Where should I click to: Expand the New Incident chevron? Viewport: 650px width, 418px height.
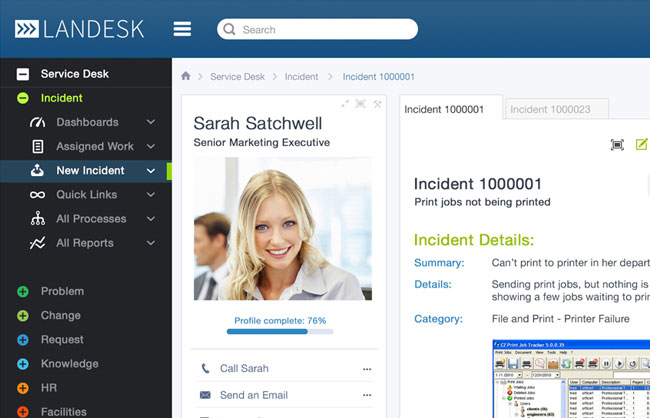point(151,171)
